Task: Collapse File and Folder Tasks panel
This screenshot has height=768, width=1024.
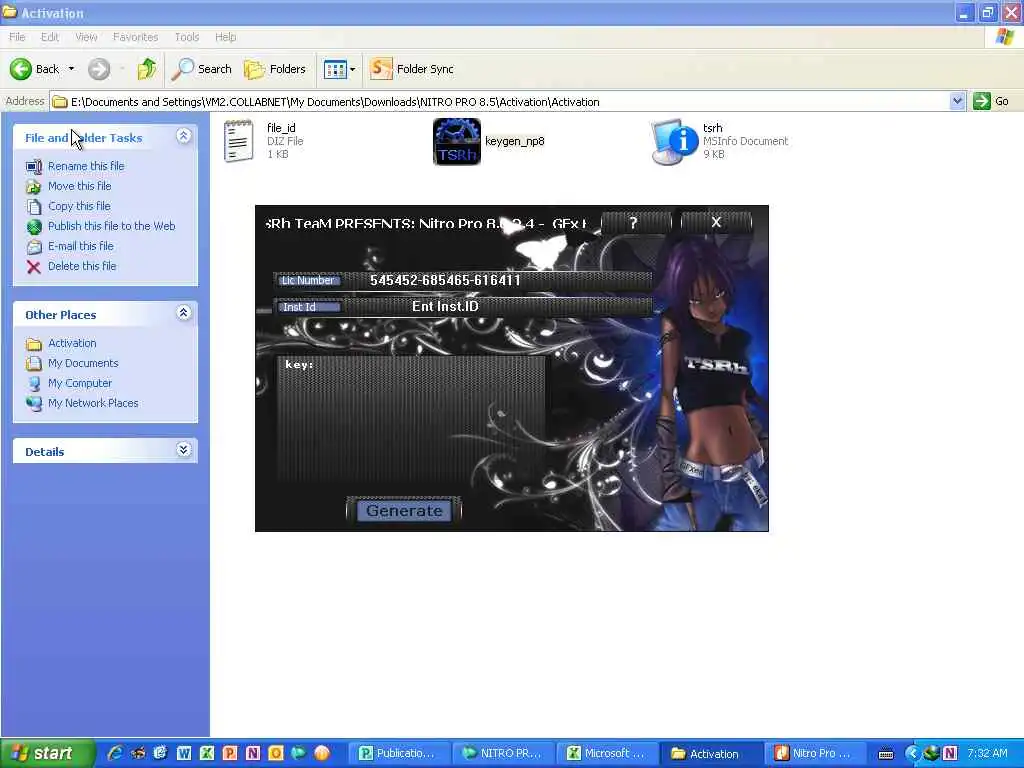Action: (x=184, y=136)
